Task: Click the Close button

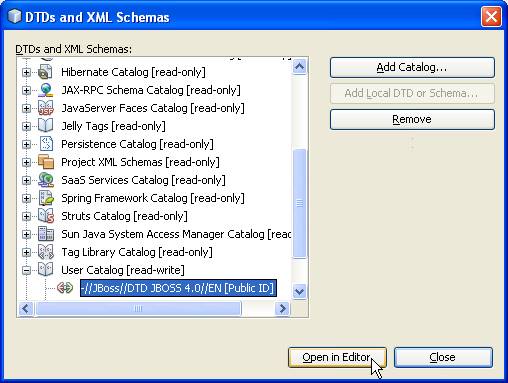Action: coord(443,358)
